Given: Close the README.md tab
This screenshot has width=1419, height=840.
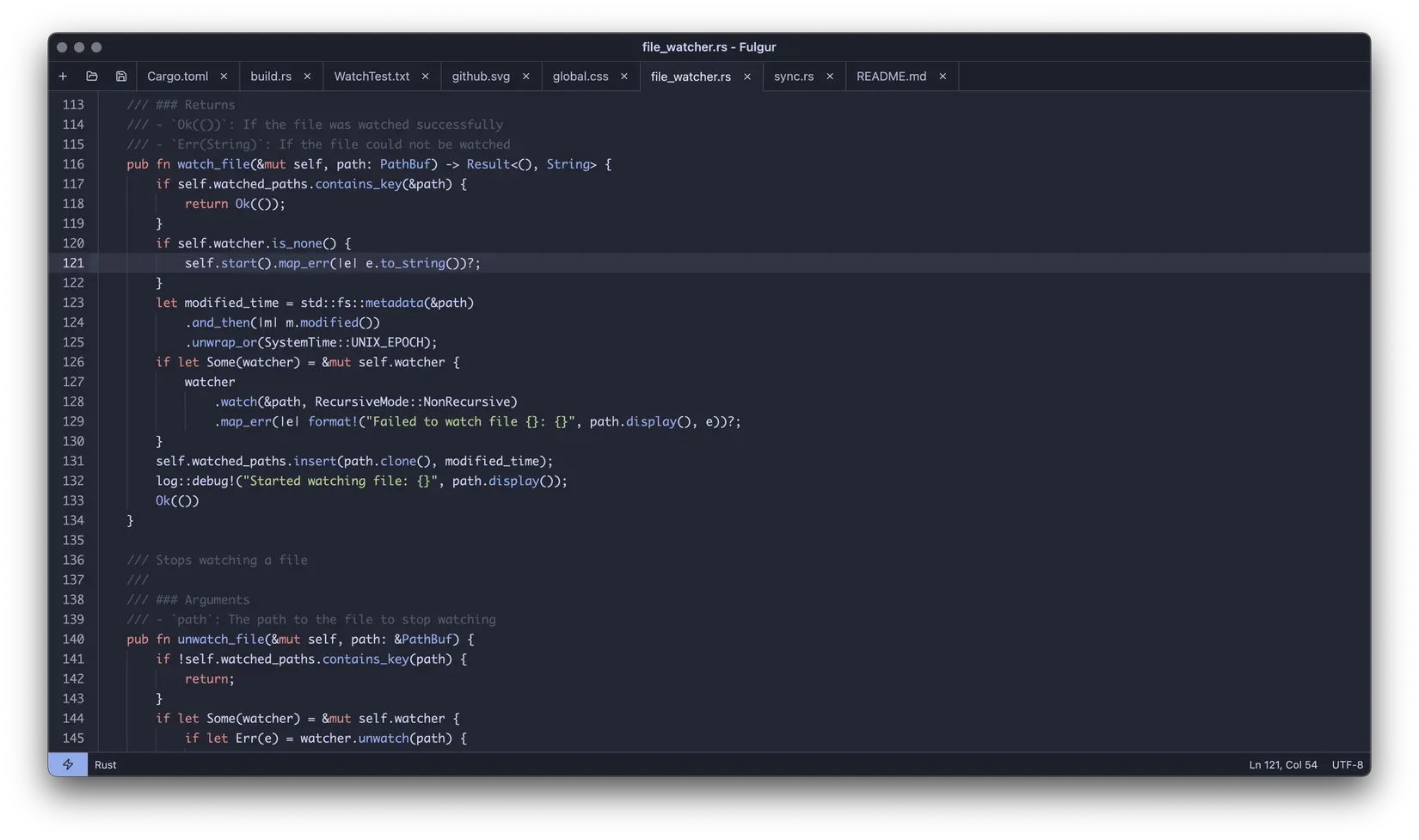Looking at the screenshot, I should (942, 76).
